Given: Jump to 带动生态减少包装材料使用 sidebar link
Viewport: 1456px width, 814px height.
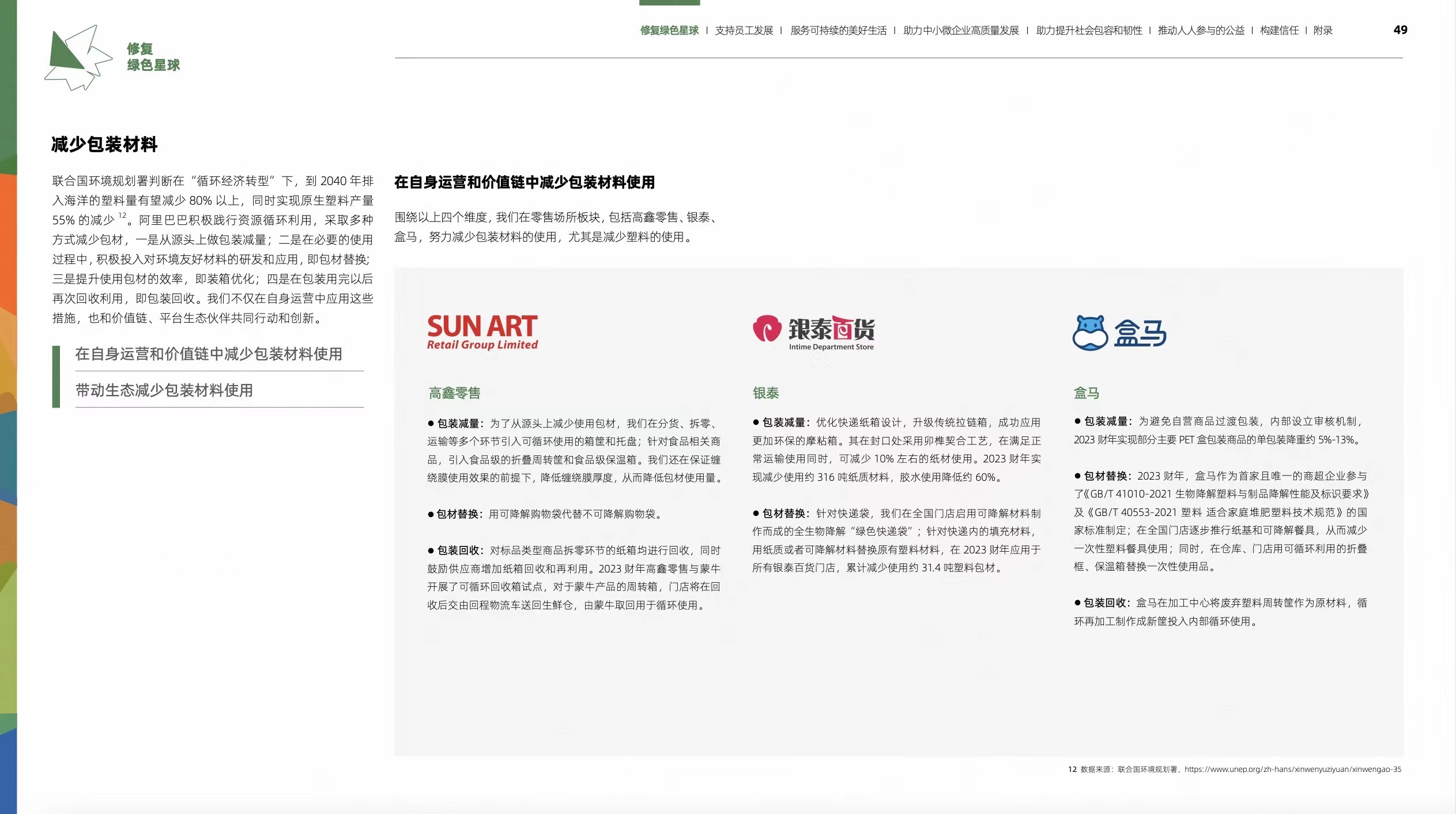Looking at the screenshot, I should (x=164, y=390).
